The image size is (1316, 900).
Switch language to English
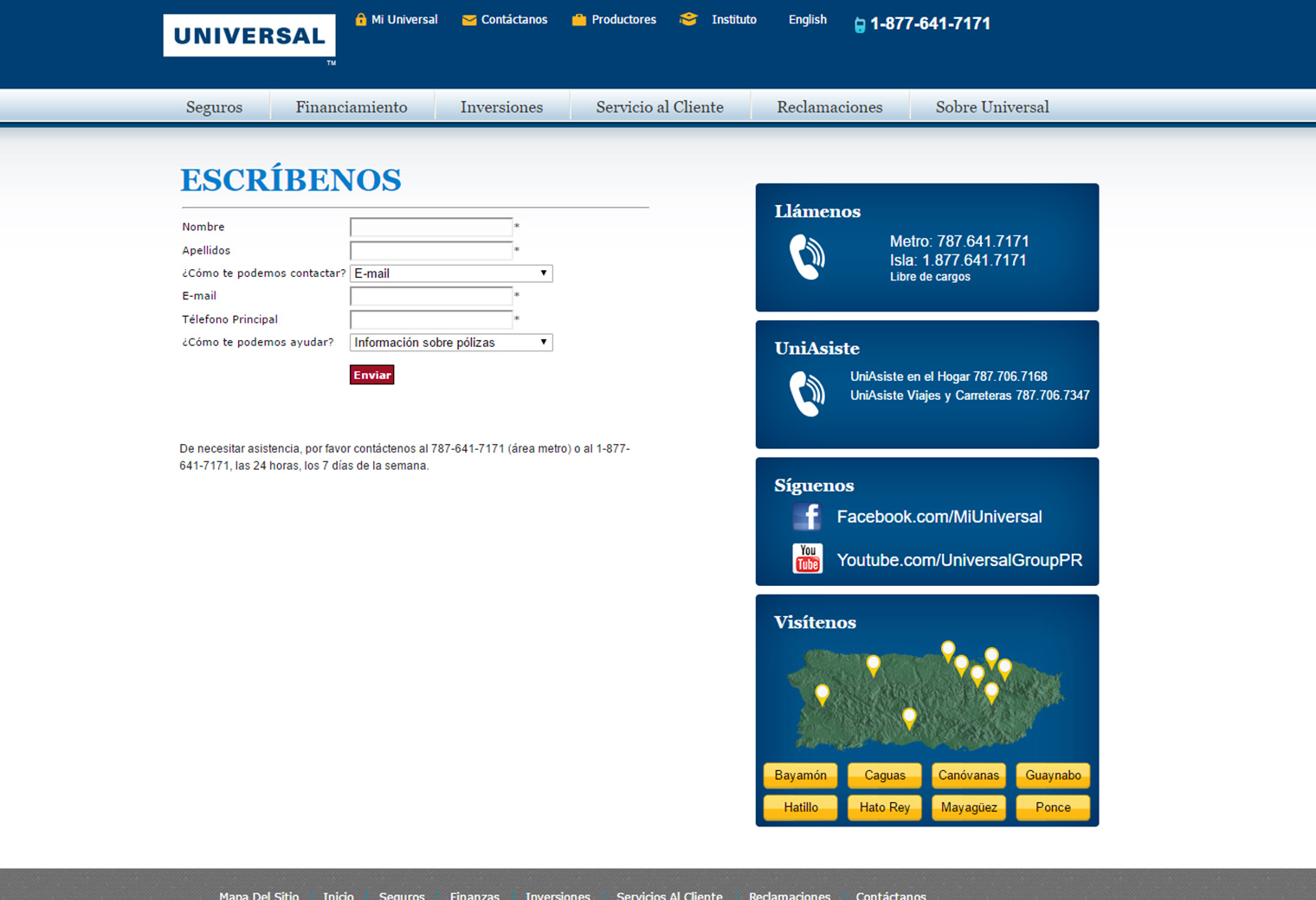[808, 19]
